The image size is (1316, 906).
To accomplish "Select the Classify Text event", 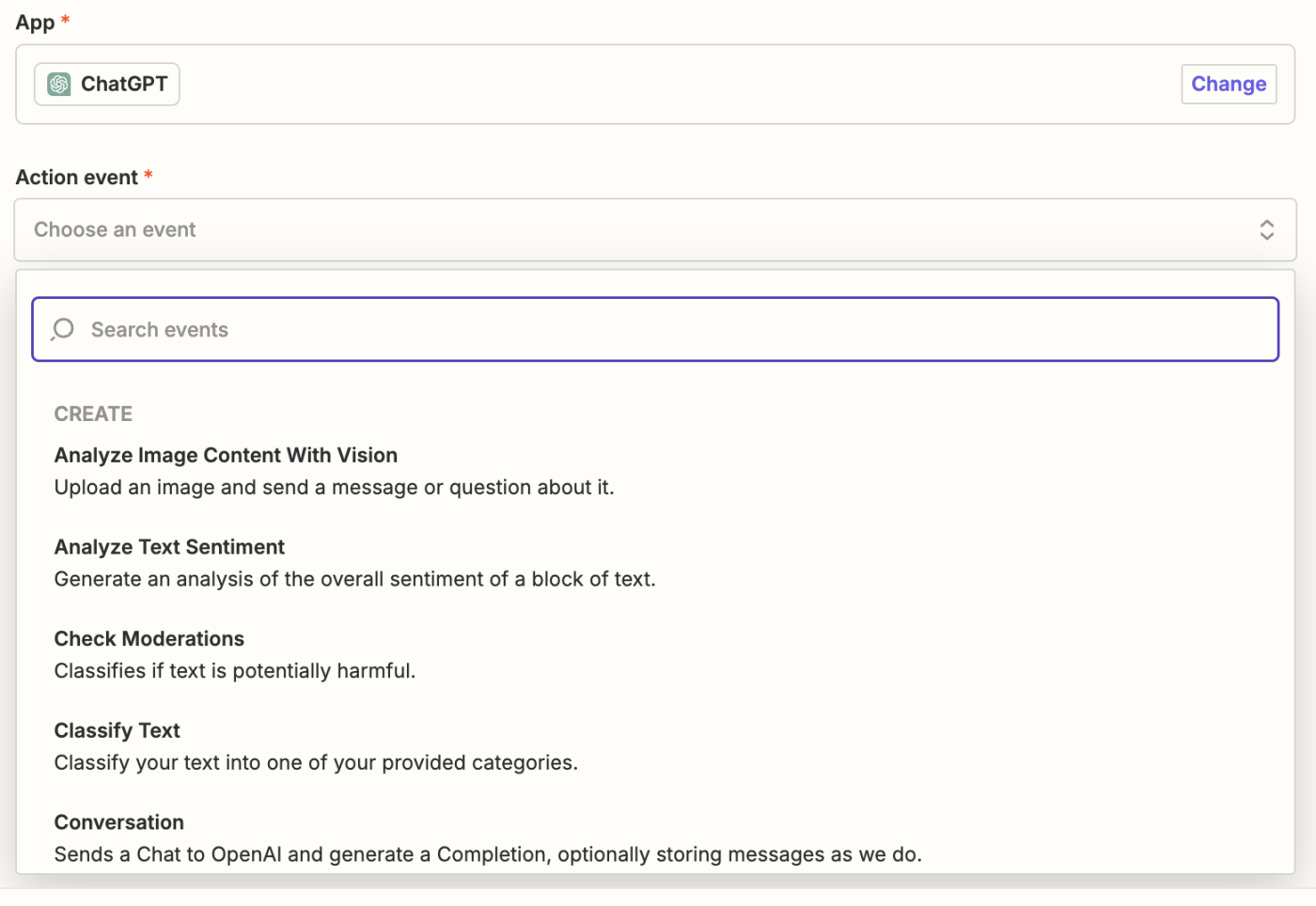I will tap(117, 731).
